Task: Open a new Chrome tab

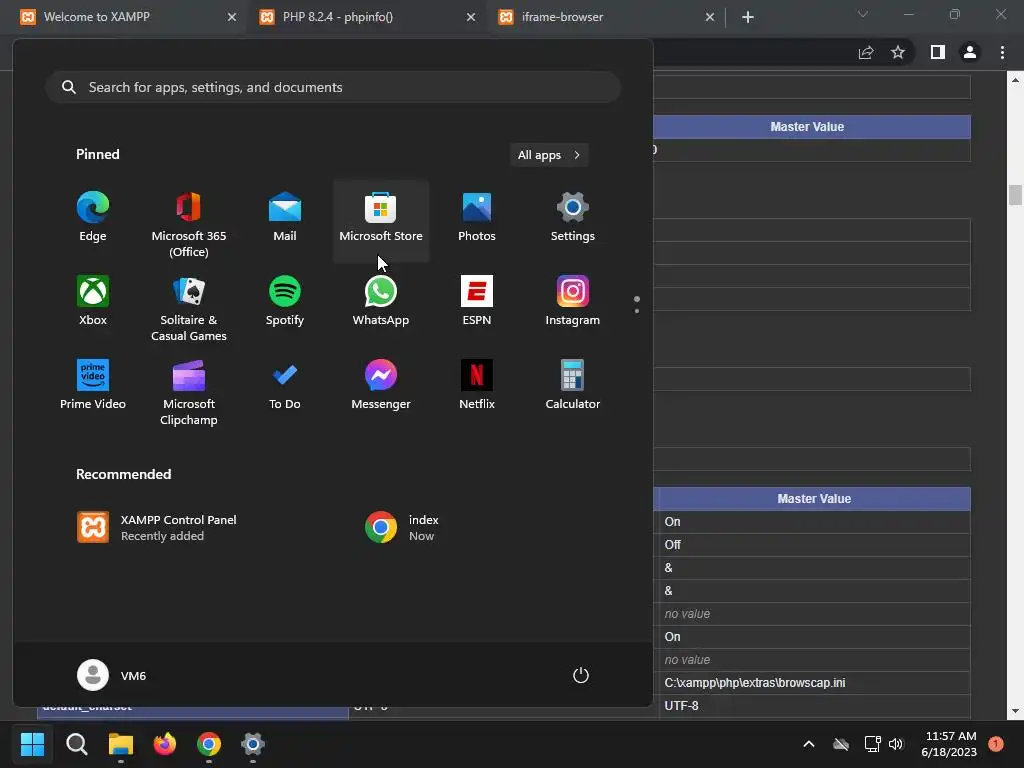Action: 748,17
